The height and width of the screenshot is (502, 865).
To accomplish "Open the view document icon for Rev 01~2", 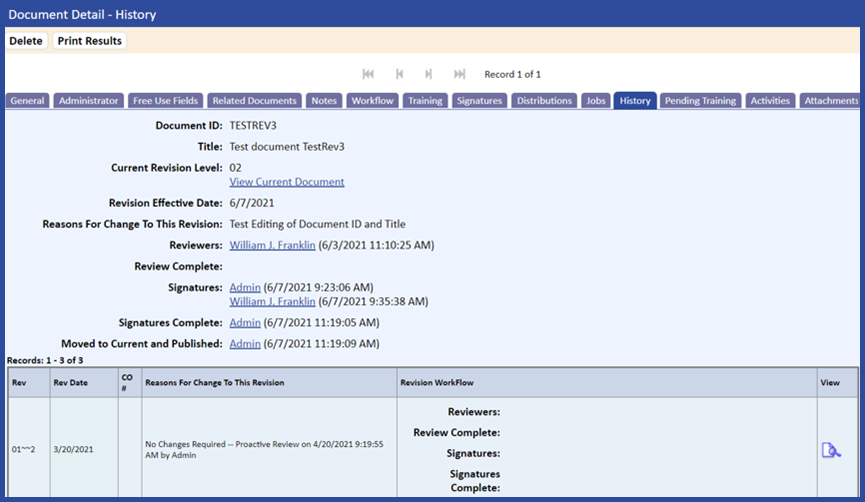I will point(830,450).
